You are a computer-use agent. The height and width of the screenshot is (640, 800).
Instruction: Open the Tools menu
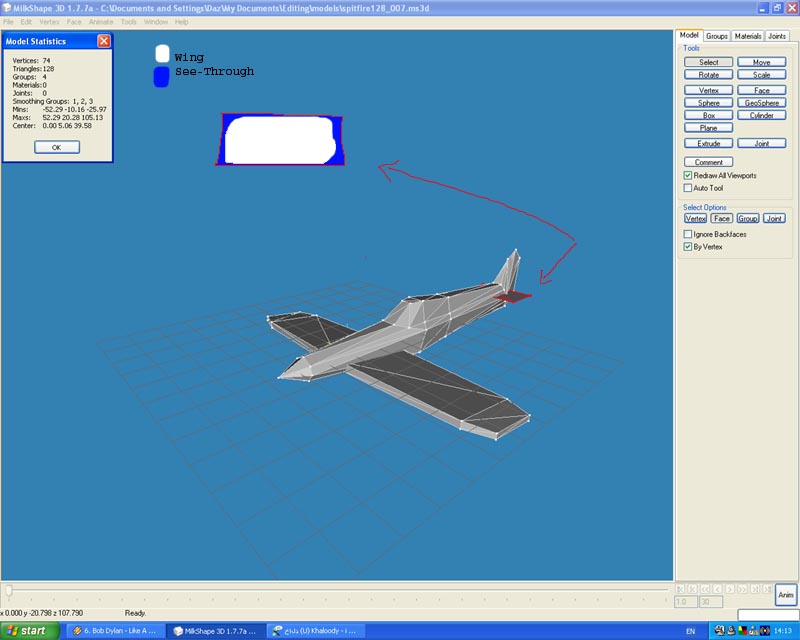pos(128,21)
